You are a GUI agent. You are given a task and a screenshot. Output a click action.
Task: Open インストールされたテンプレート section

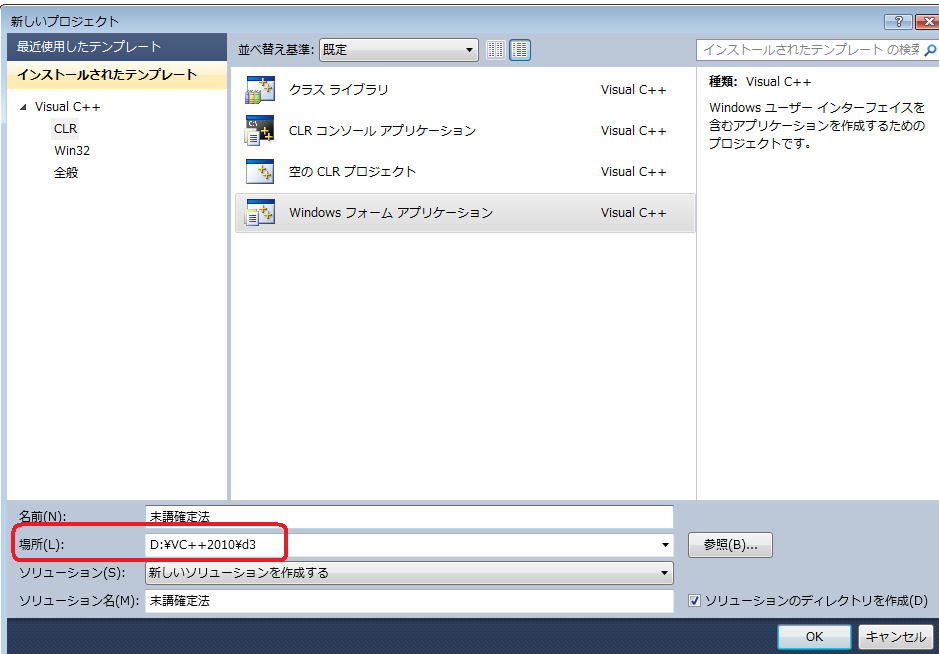coord(117,75)
